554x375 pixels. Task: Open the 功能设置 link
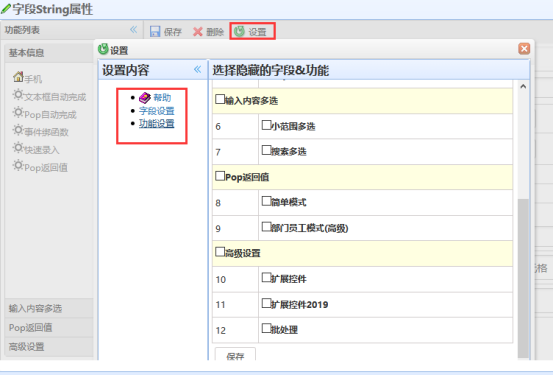157,124
